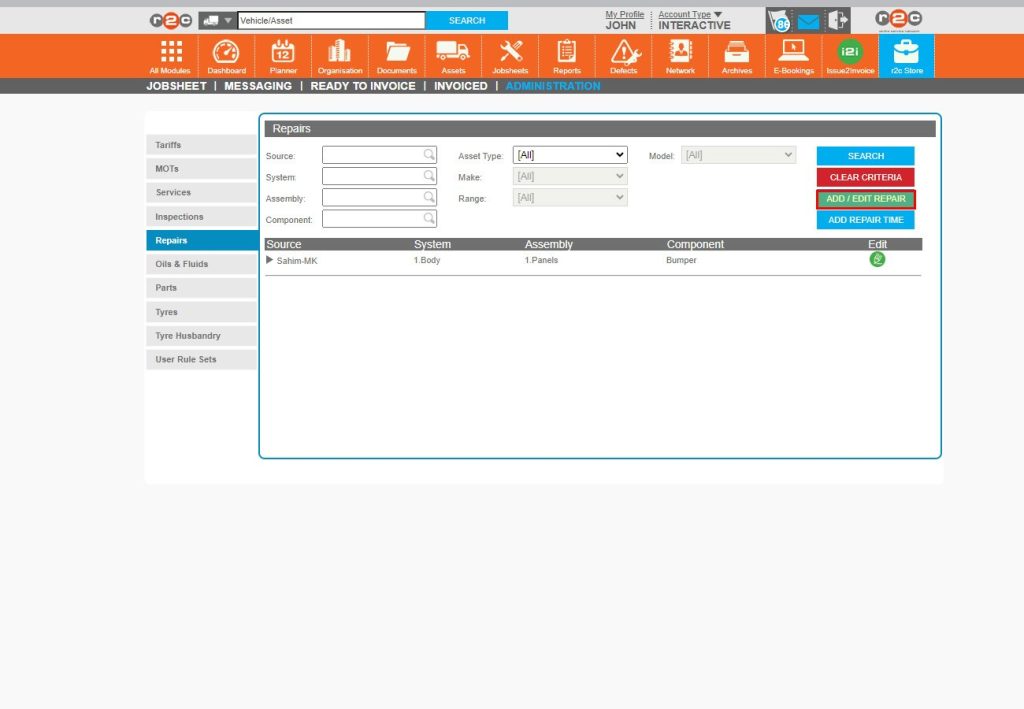Switch to the JOBSHEET tab
Image resolution: width=1024 pixels, height=709 pixels.
[x=176, y=86]
